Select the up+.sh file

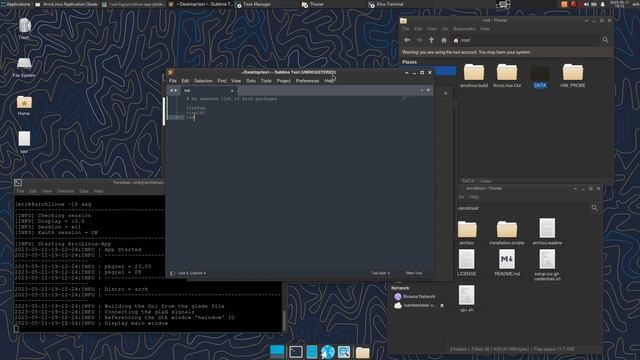(x=467, y=298)
